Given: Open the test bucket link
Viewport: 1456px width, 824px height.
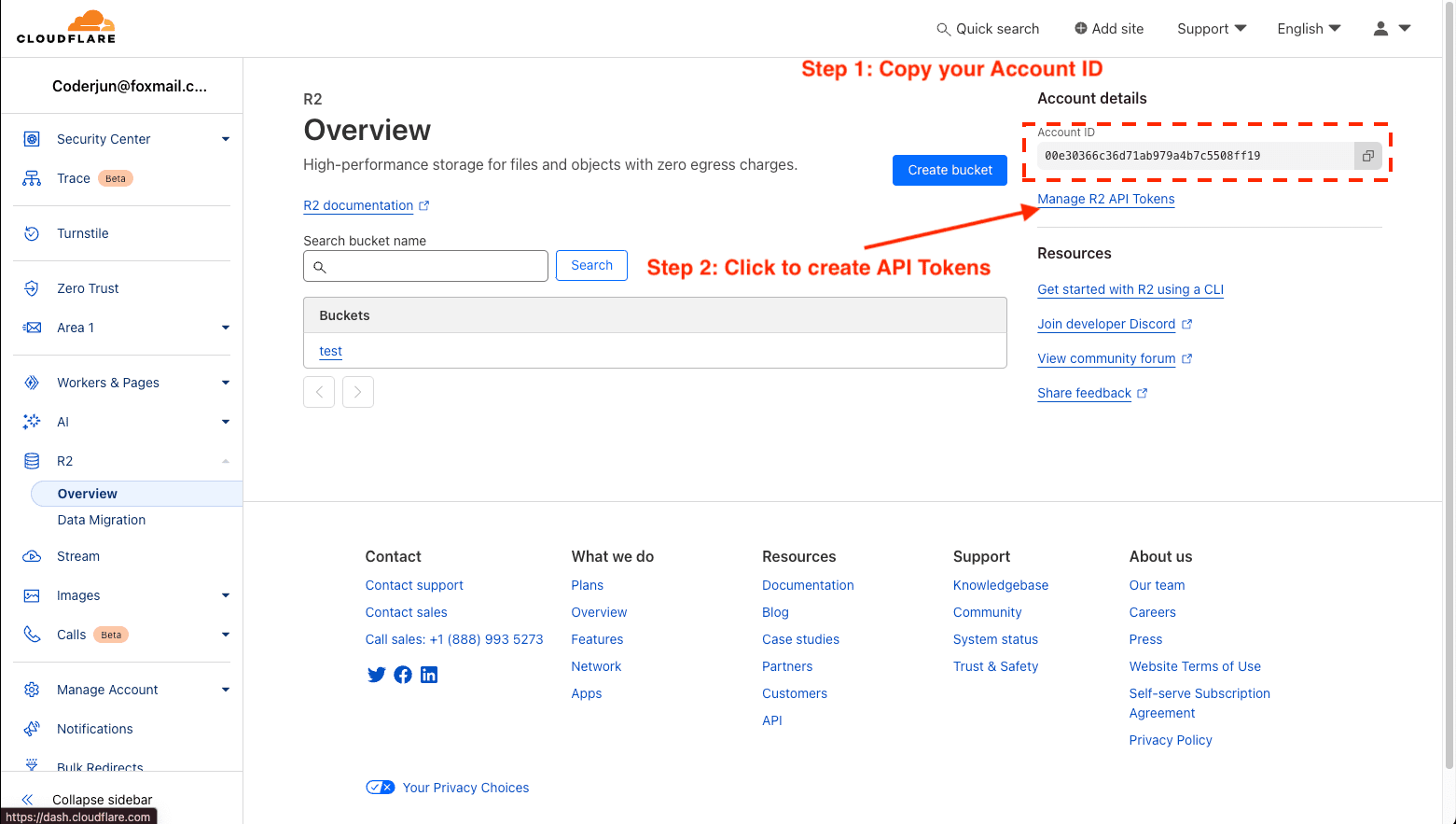Looking at the screenshot, I should 330,351.
